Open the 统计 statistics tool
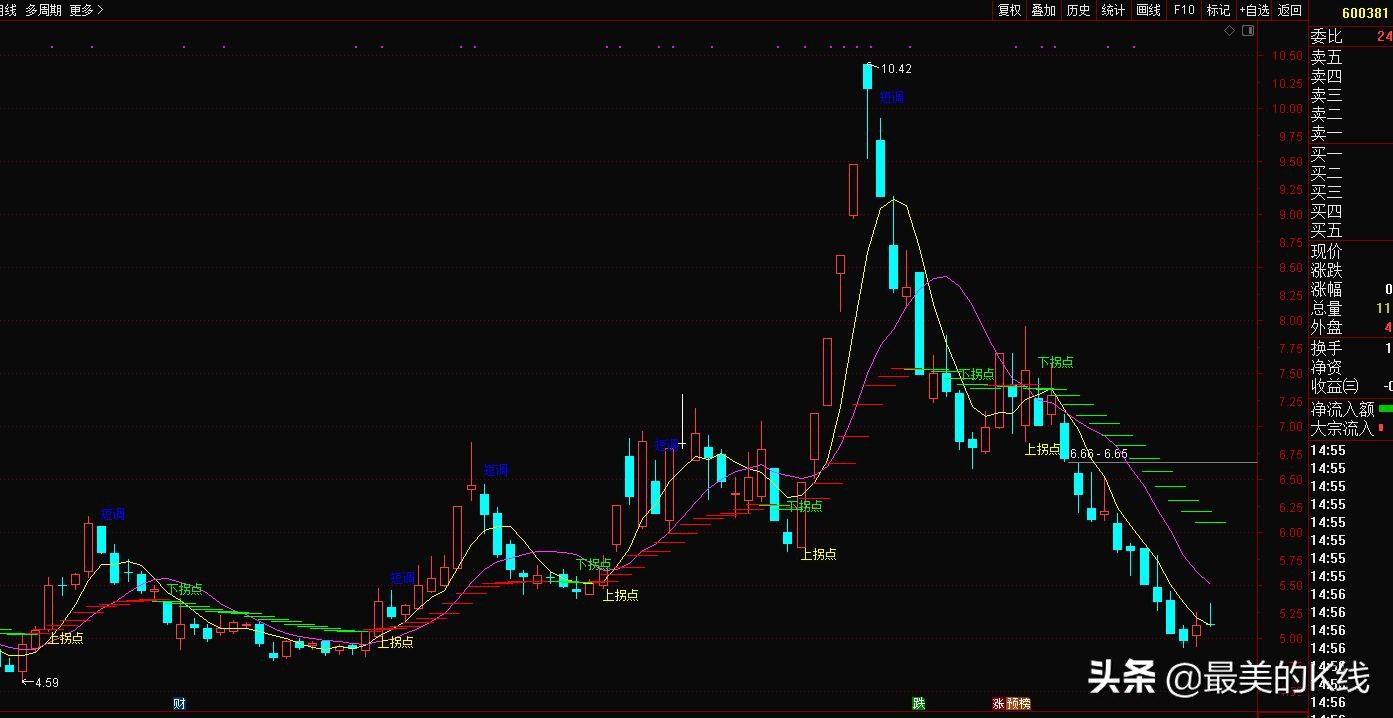This screenshot has height=718, width=1393. [x=1112, y=10]
